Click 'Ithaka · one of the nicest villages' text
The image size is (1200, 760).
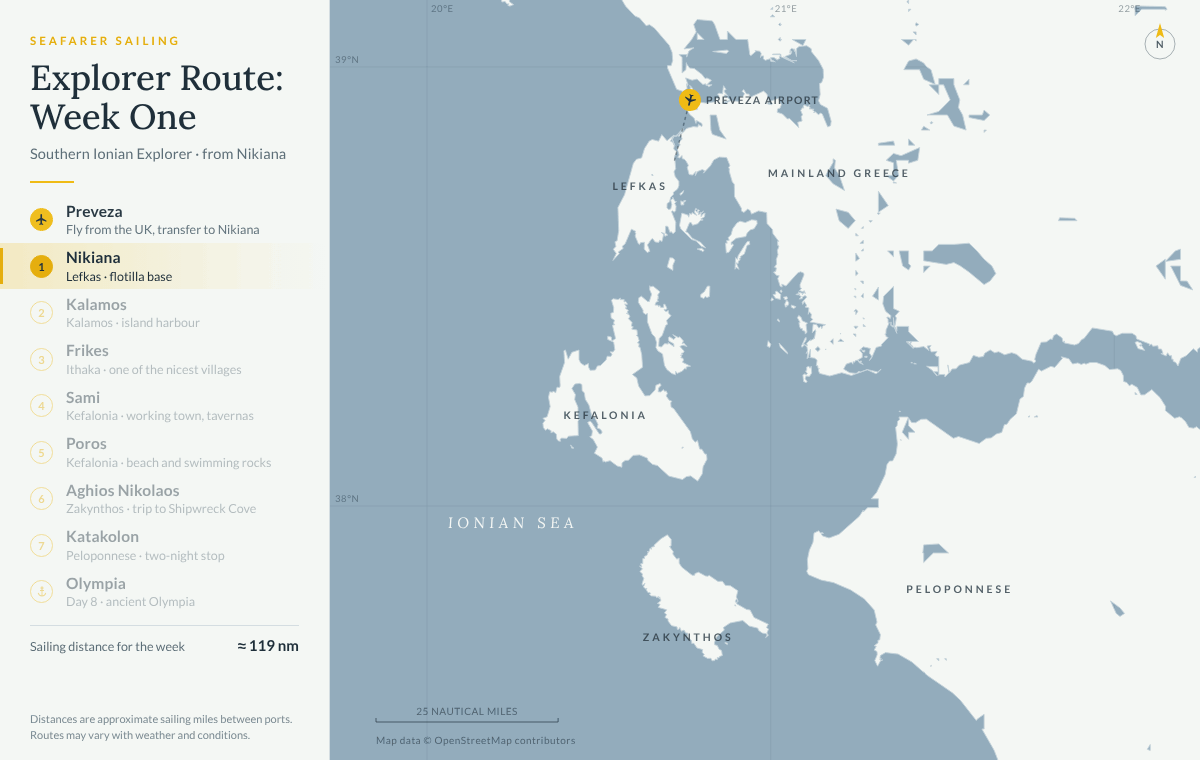(154, 370)
